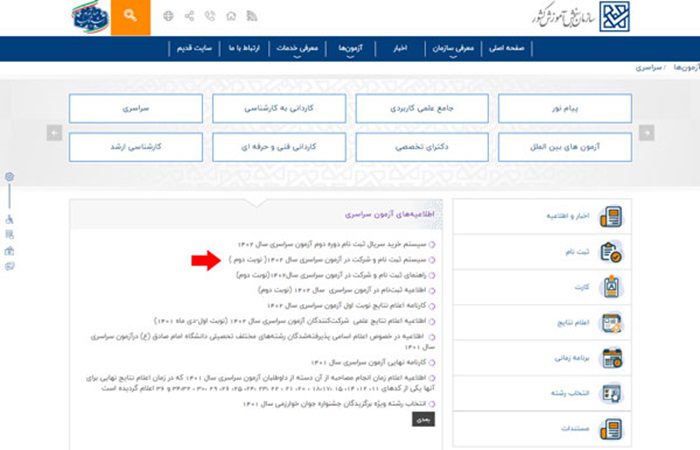Open اطلاعیه اعلام نتایج علمی شرکت‌کنندگان link
Screen dimensions: 700x450
pyautogui.click(x=291, y=321)
